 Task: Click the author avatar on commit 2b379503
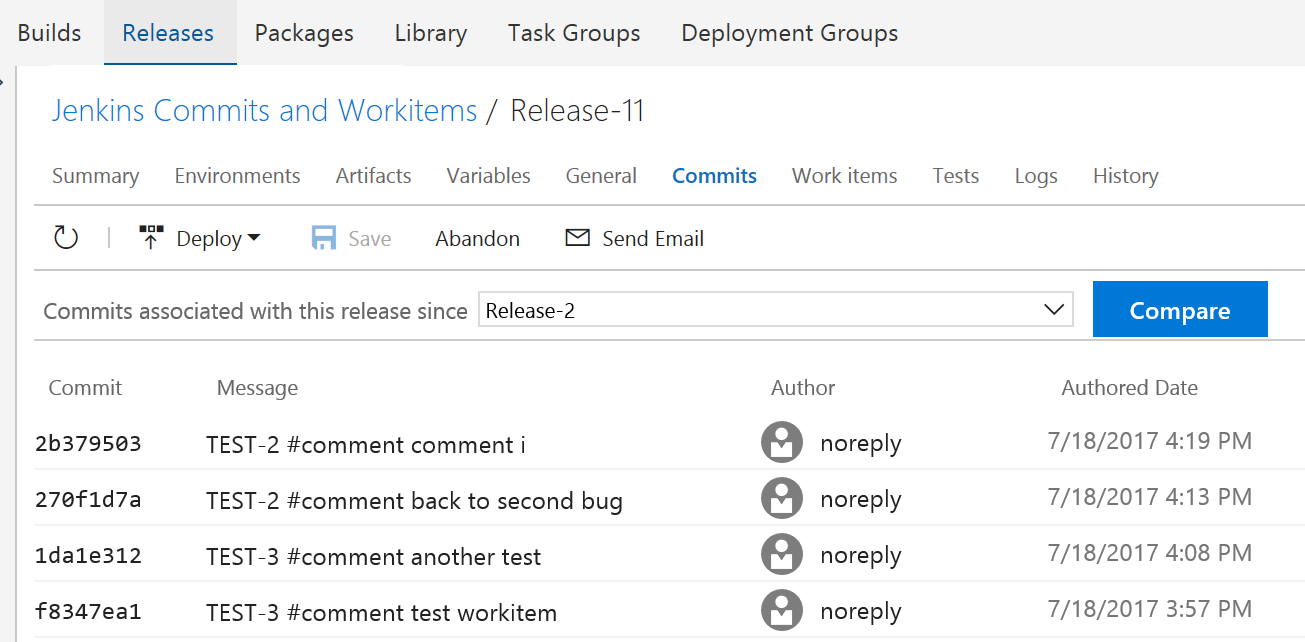781,442
